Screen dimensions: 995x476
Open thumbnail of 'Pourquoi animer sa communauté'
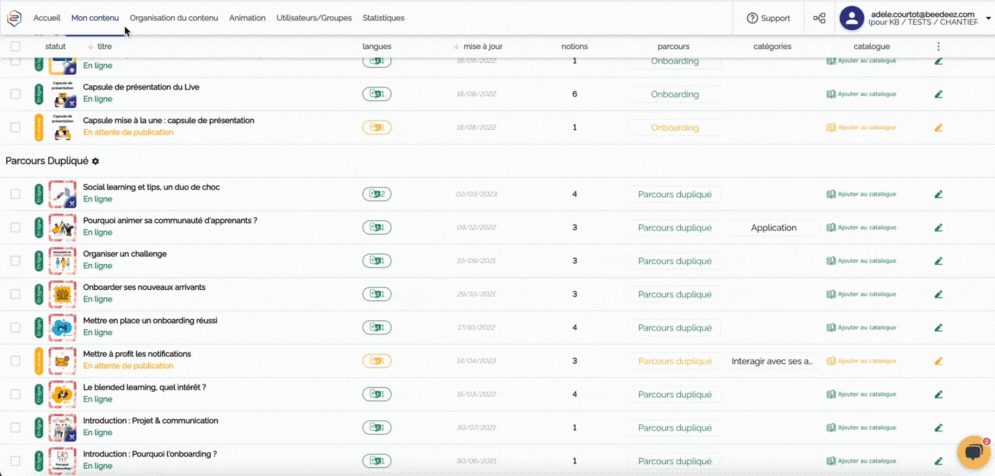(x=62, y=227)
